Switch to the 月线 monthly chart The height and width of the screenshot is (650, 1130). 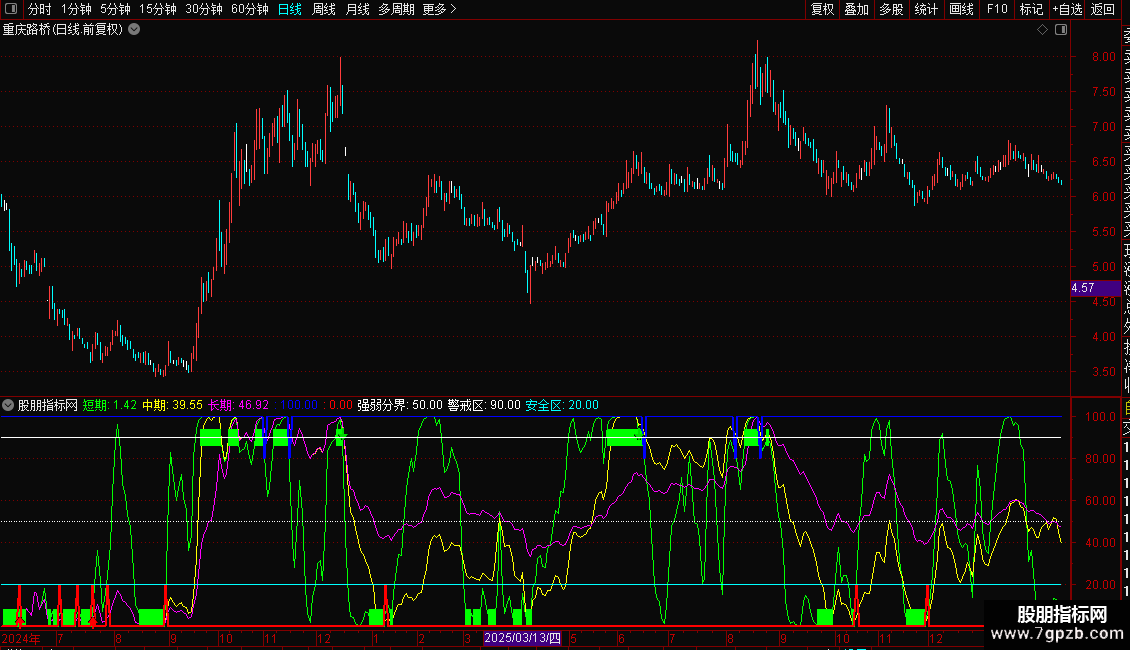(x=357, y=9)
